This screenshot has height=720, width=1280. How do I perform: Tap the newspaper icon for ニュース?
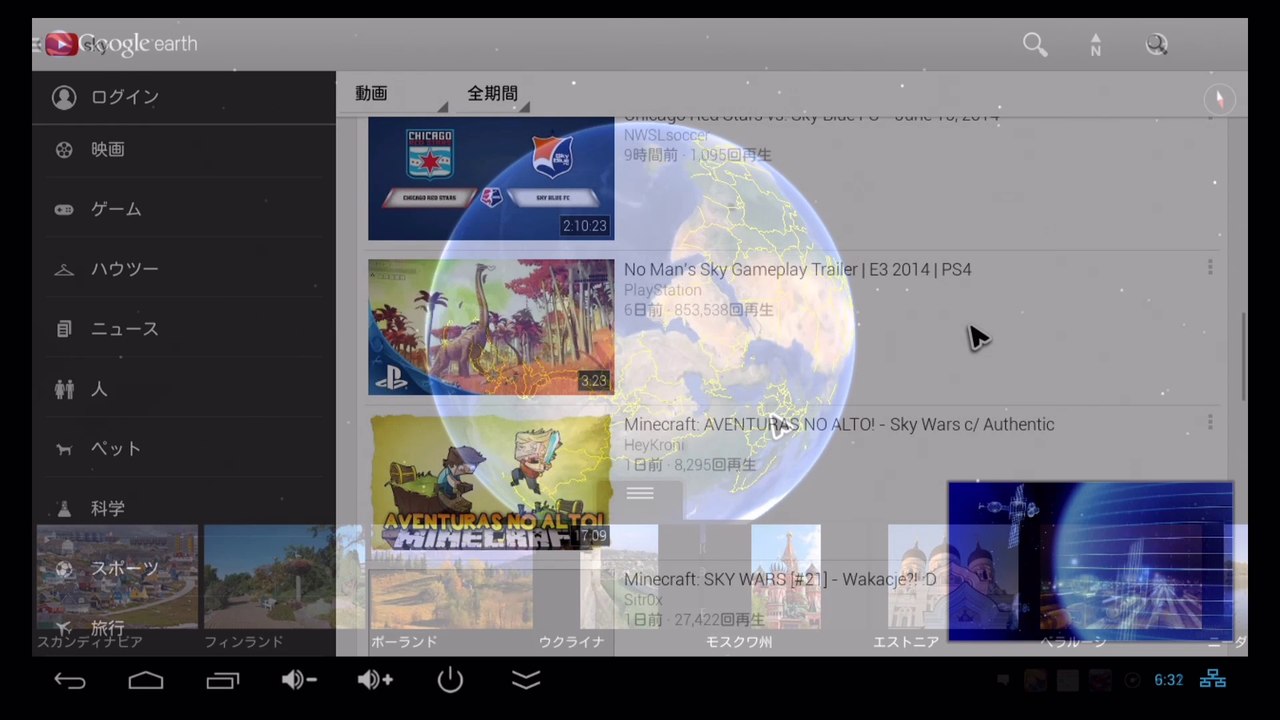click(x=64, y=329)
